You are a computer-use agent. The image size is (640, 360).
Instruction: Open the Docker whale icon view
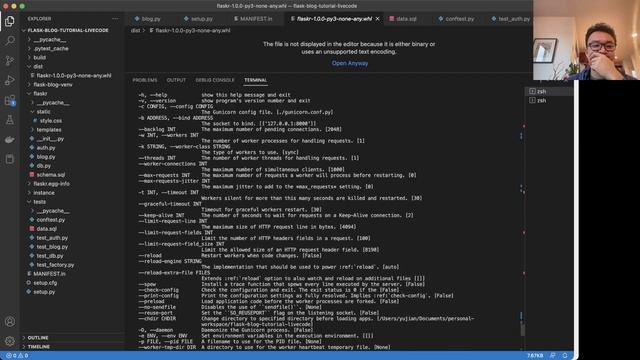[10, 140]
